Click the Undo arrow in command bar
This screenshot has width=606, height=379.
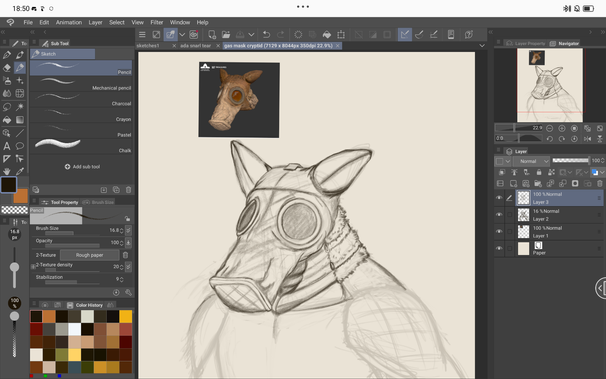click(x=266, y=35)
